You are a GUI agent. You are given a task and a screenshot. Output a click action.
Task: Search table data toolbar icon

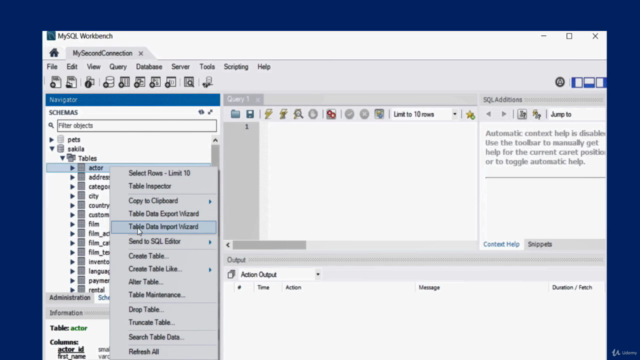coord(189,82)
